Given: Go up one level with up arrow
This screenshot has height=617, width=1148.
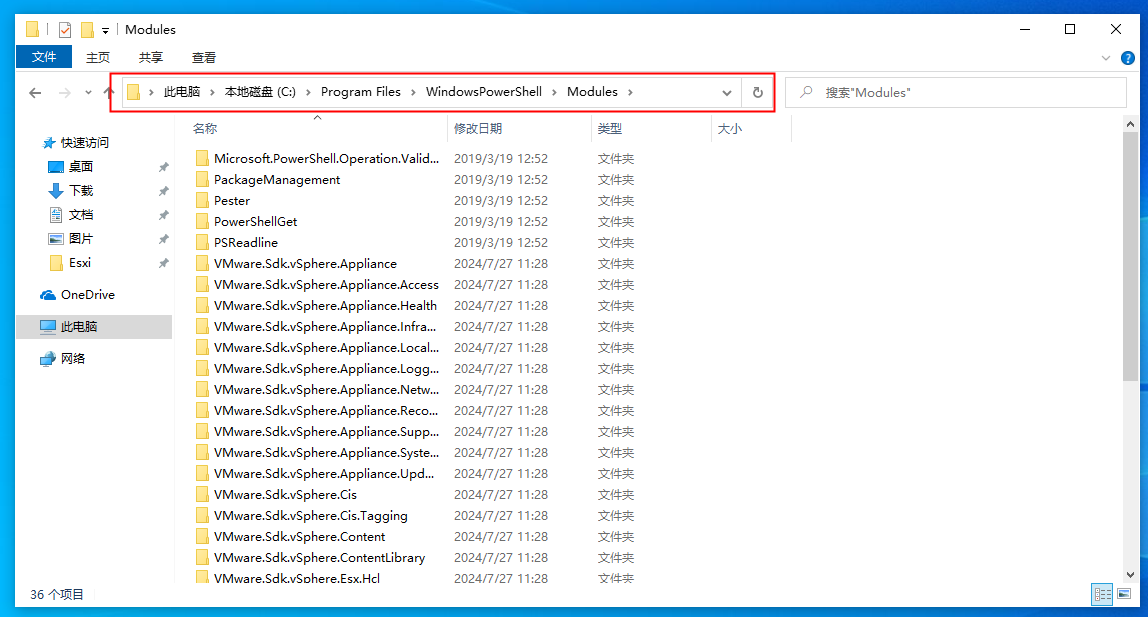Looking at the screenshot, I should [x=109, y=92].
